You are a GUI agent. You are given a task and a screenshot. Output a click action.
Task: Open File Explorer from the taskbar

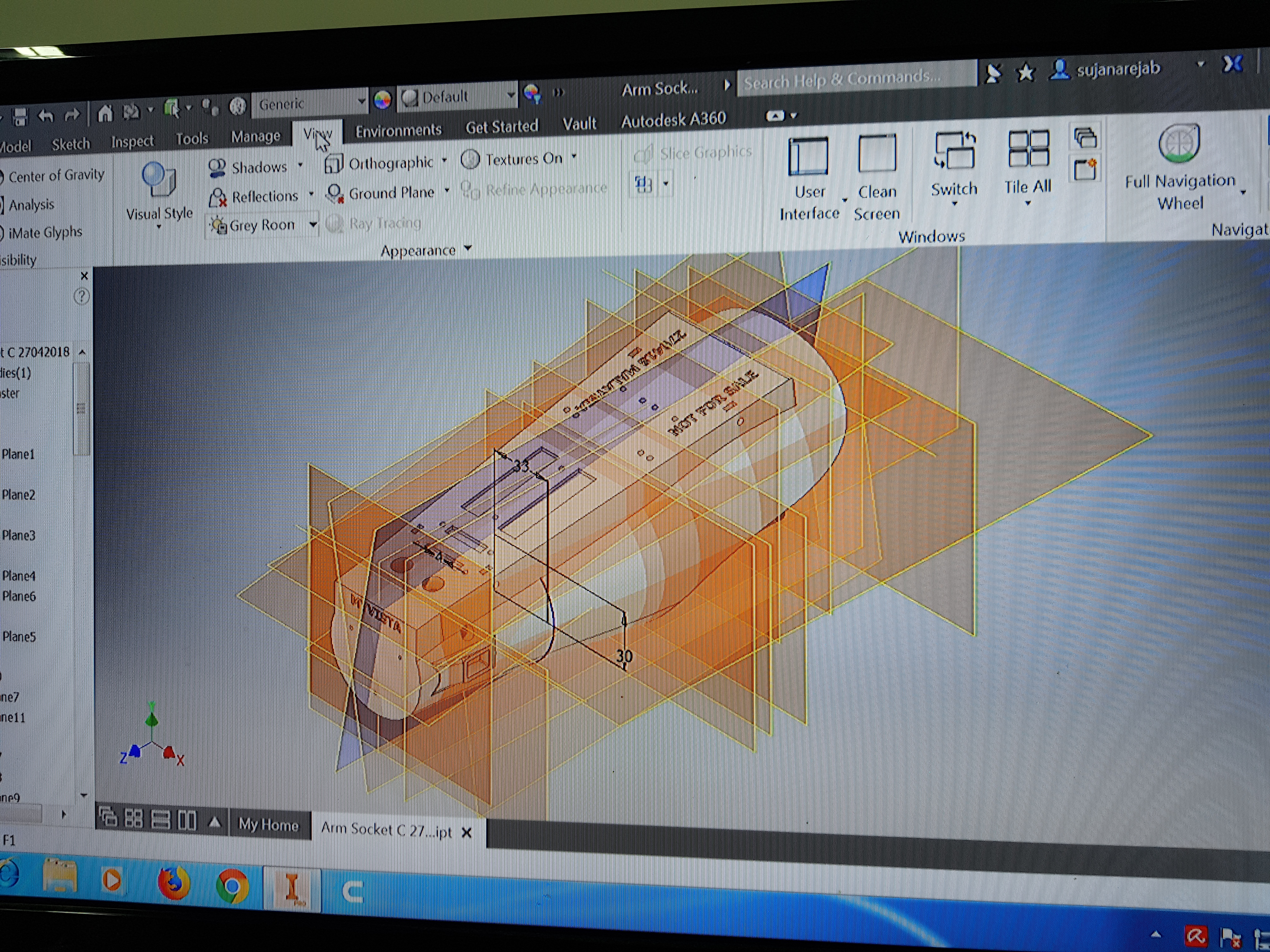point(60,876)
